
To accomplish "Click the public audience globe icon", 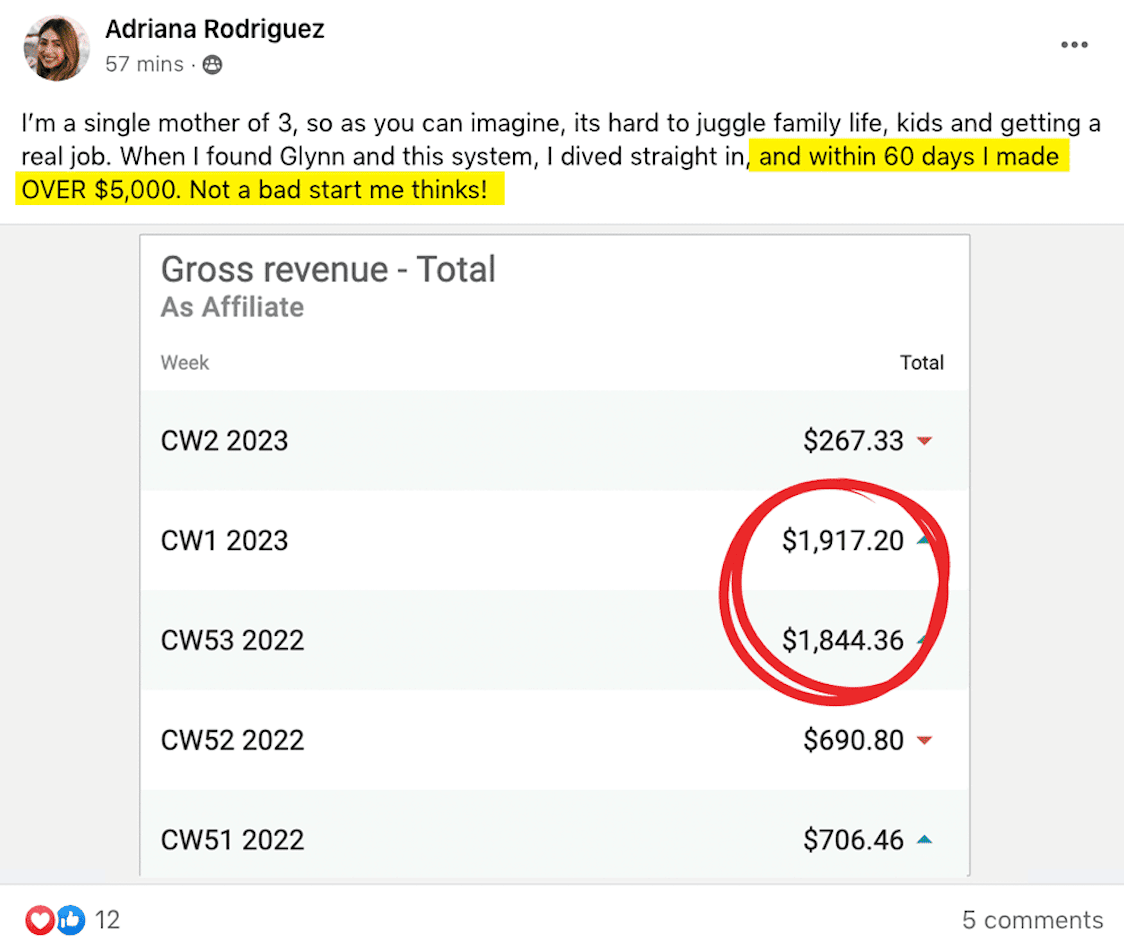I will [211, 65].
